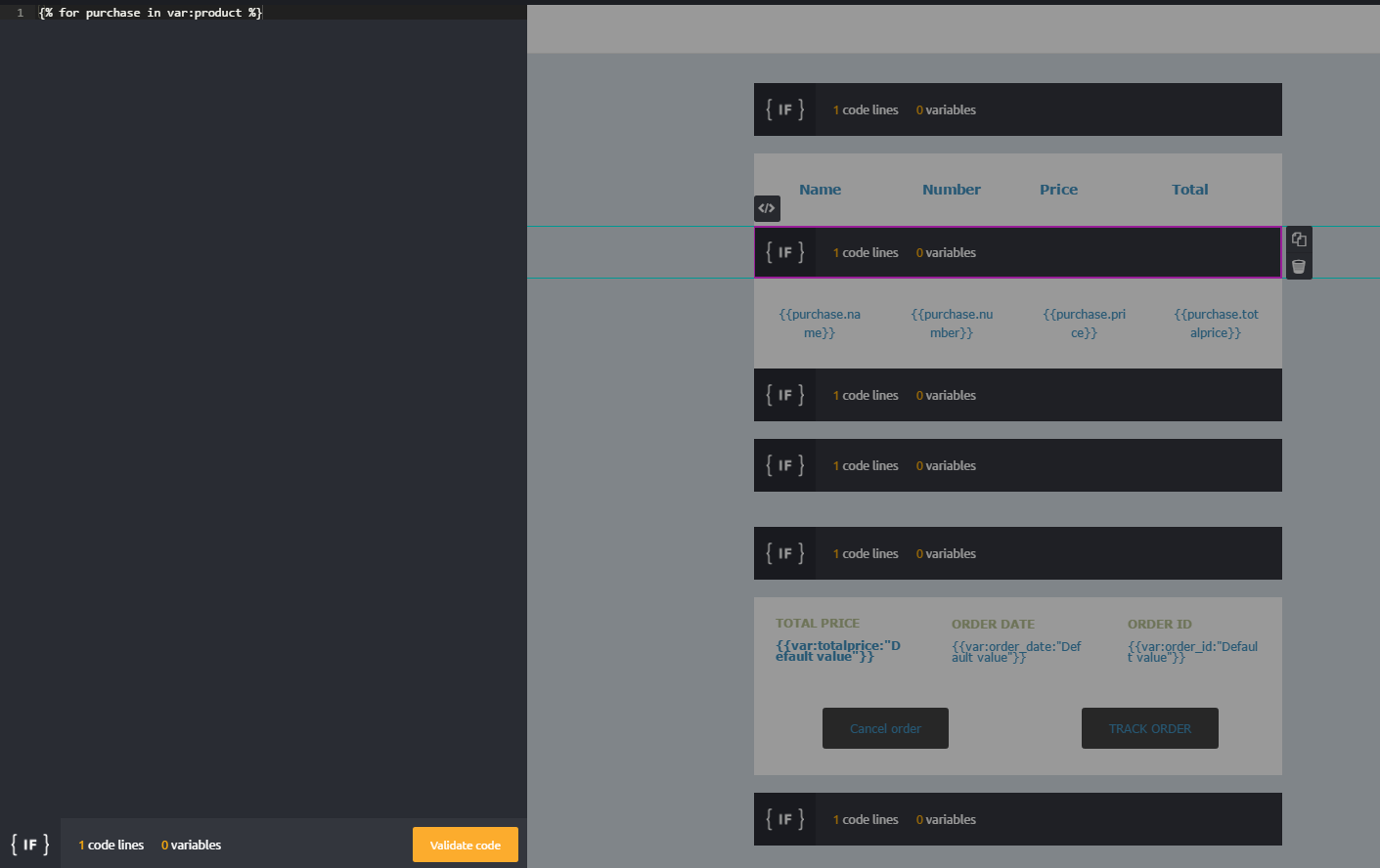Image resolution: width=1380 pixels, height=868 pixels.
Task: Select the Total column header
Action: click(x=1189, y=190)
